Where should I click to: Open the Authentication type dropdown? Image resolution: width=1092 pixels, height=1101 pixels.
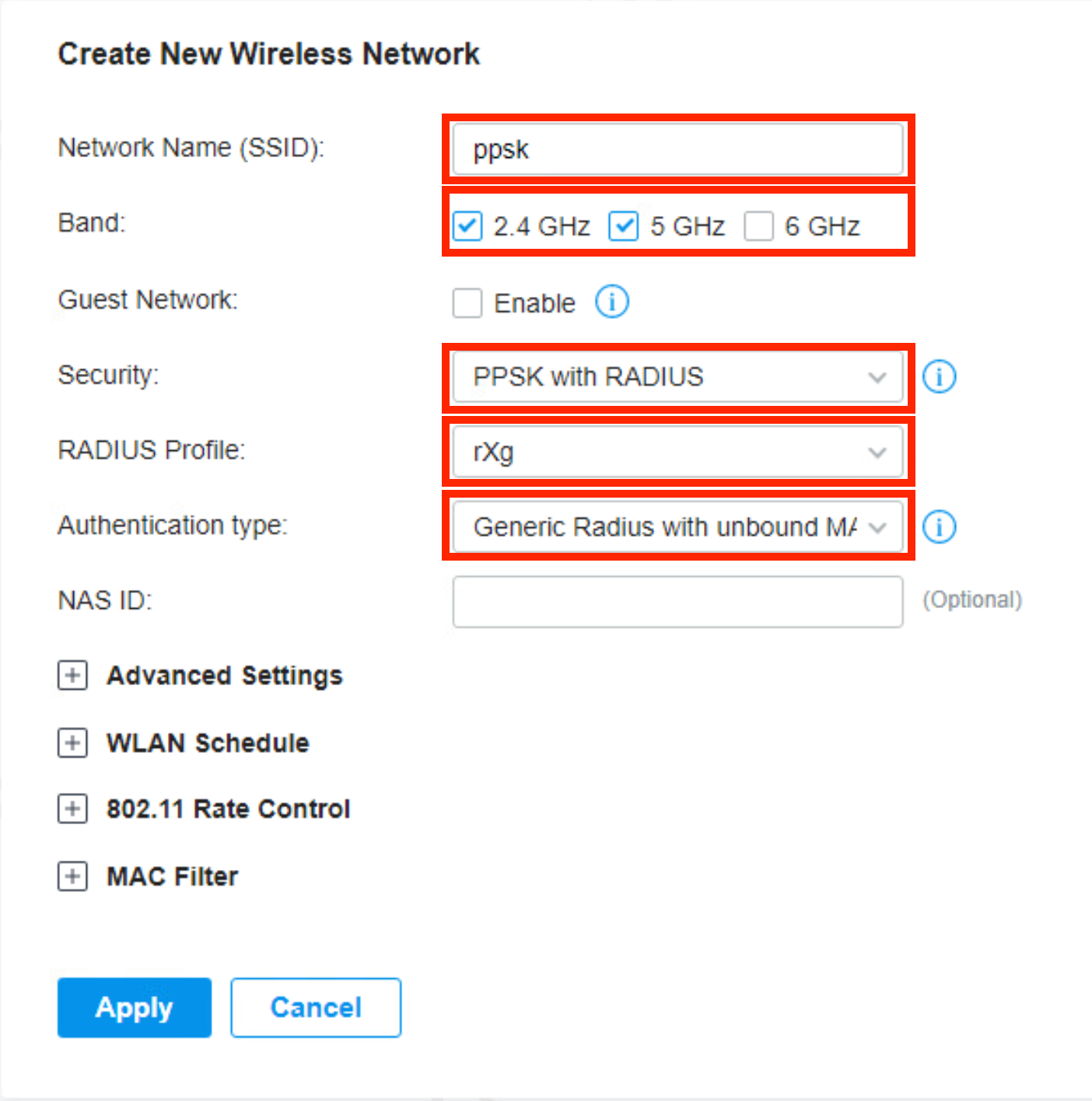pos(677,527)
